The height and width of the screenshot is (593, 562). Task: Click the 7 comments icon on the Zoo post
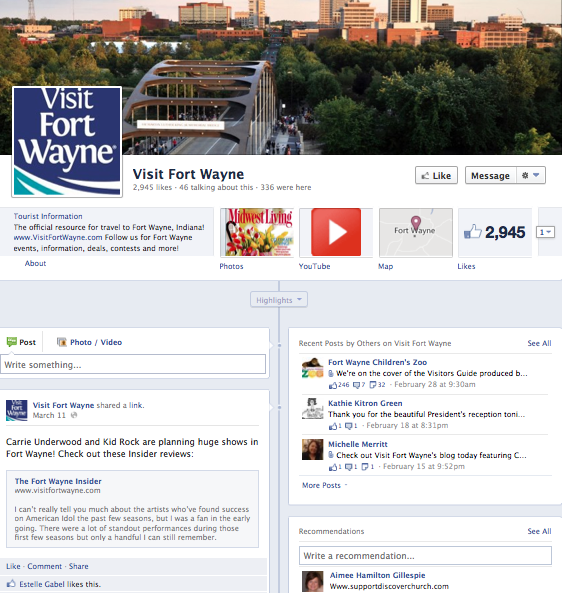pos(356,385)
